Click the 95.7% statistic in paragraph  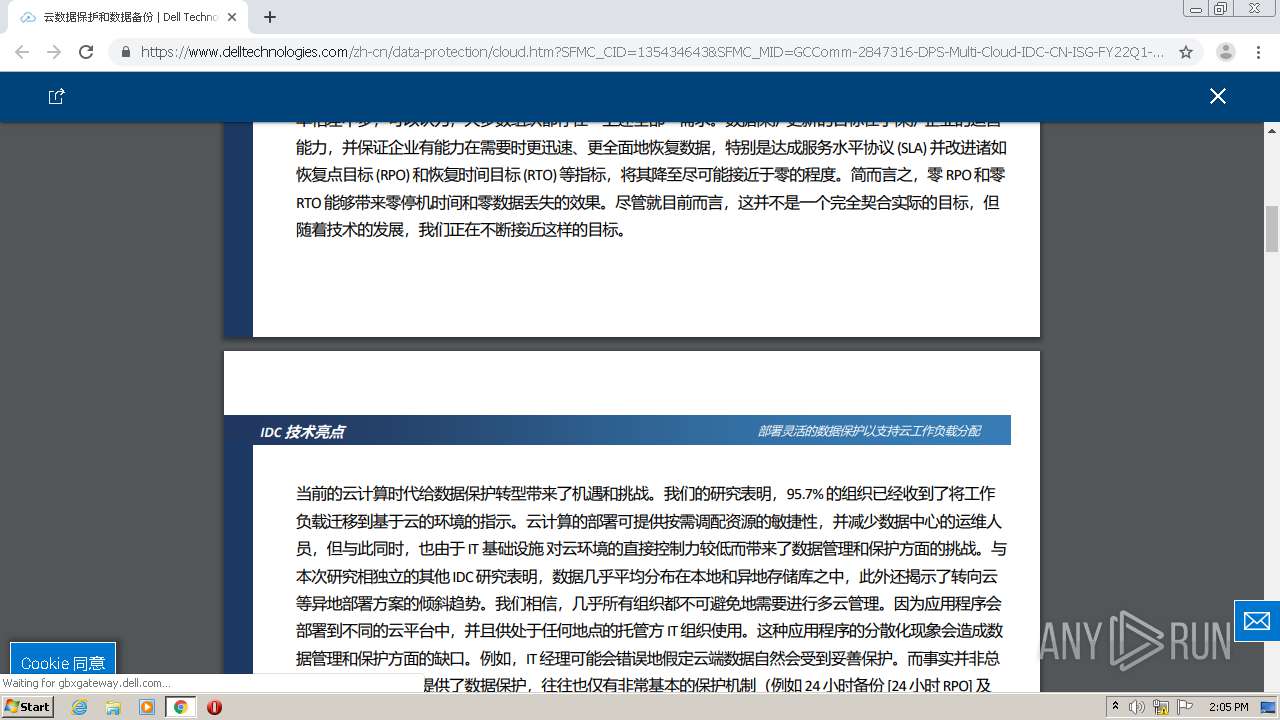point(804,494)
